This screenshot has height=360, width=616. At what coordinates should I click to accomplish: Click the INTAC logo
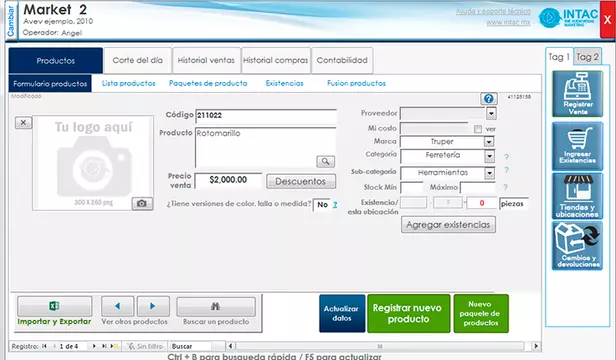pyautogui.click(x=567, y=18)
